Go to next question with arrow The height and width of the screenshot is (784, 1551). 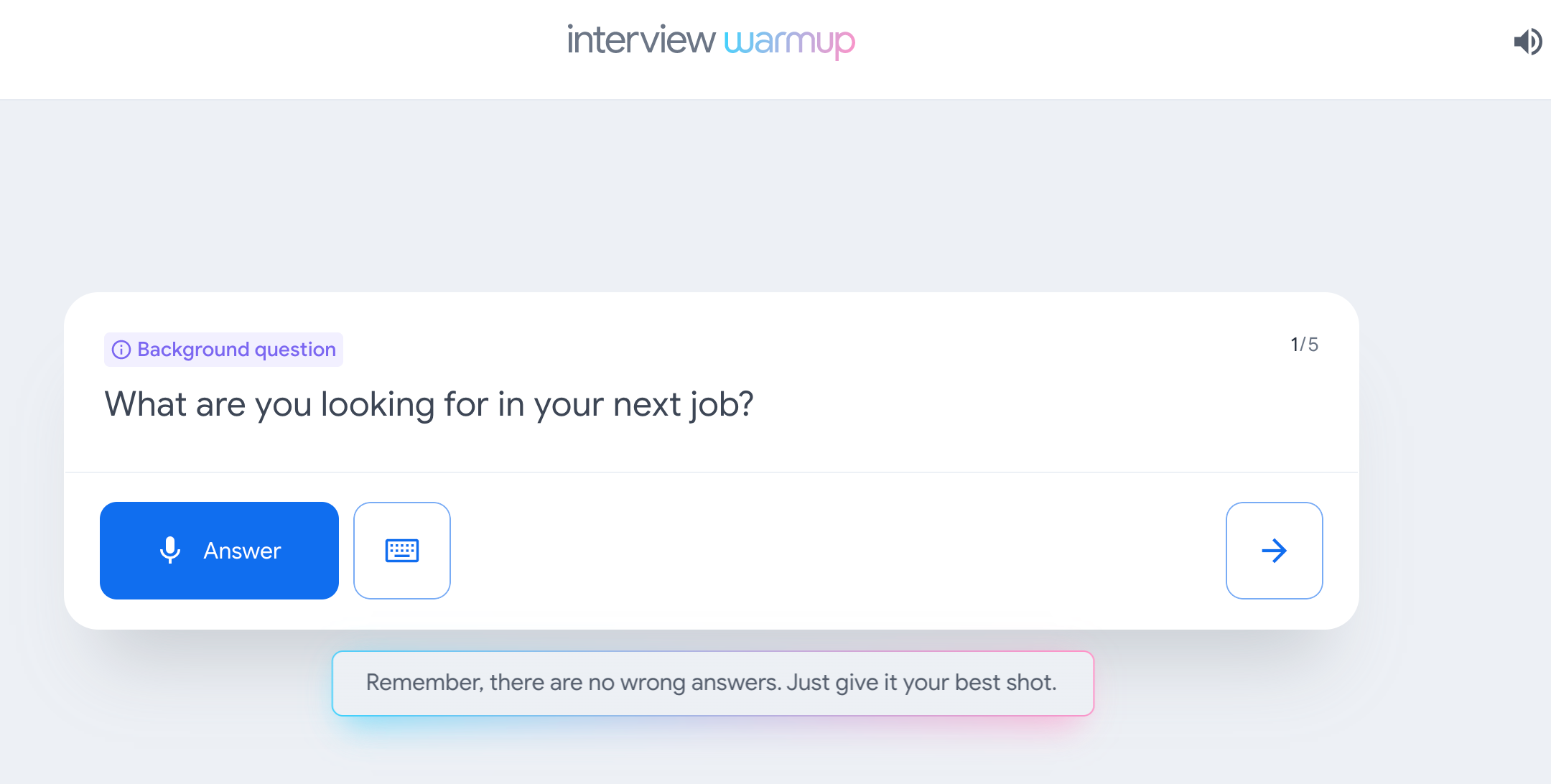[1274, 551]
